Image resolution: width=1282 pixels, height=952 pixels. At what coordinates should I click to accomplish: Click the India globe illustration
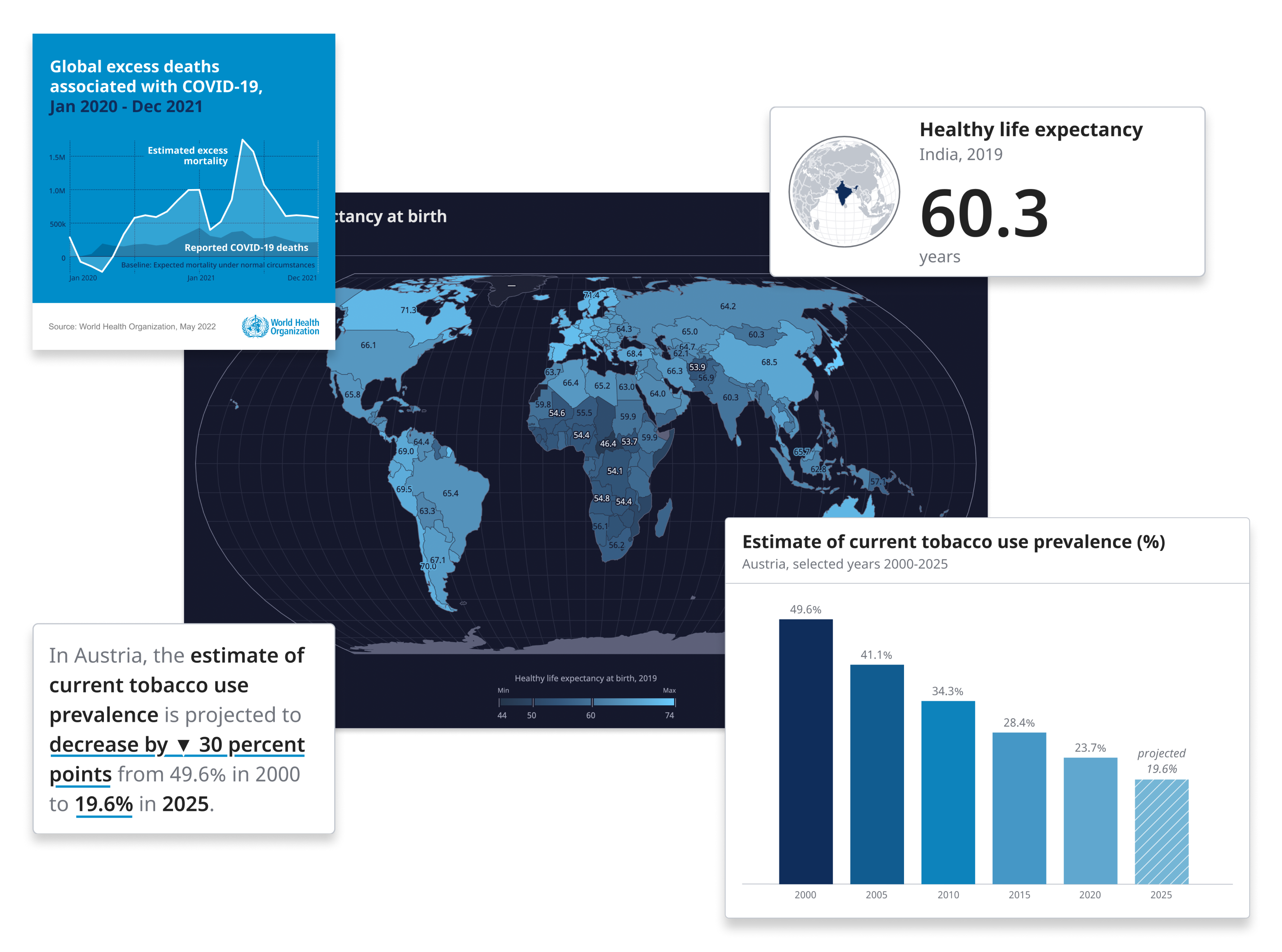(844, 192)
